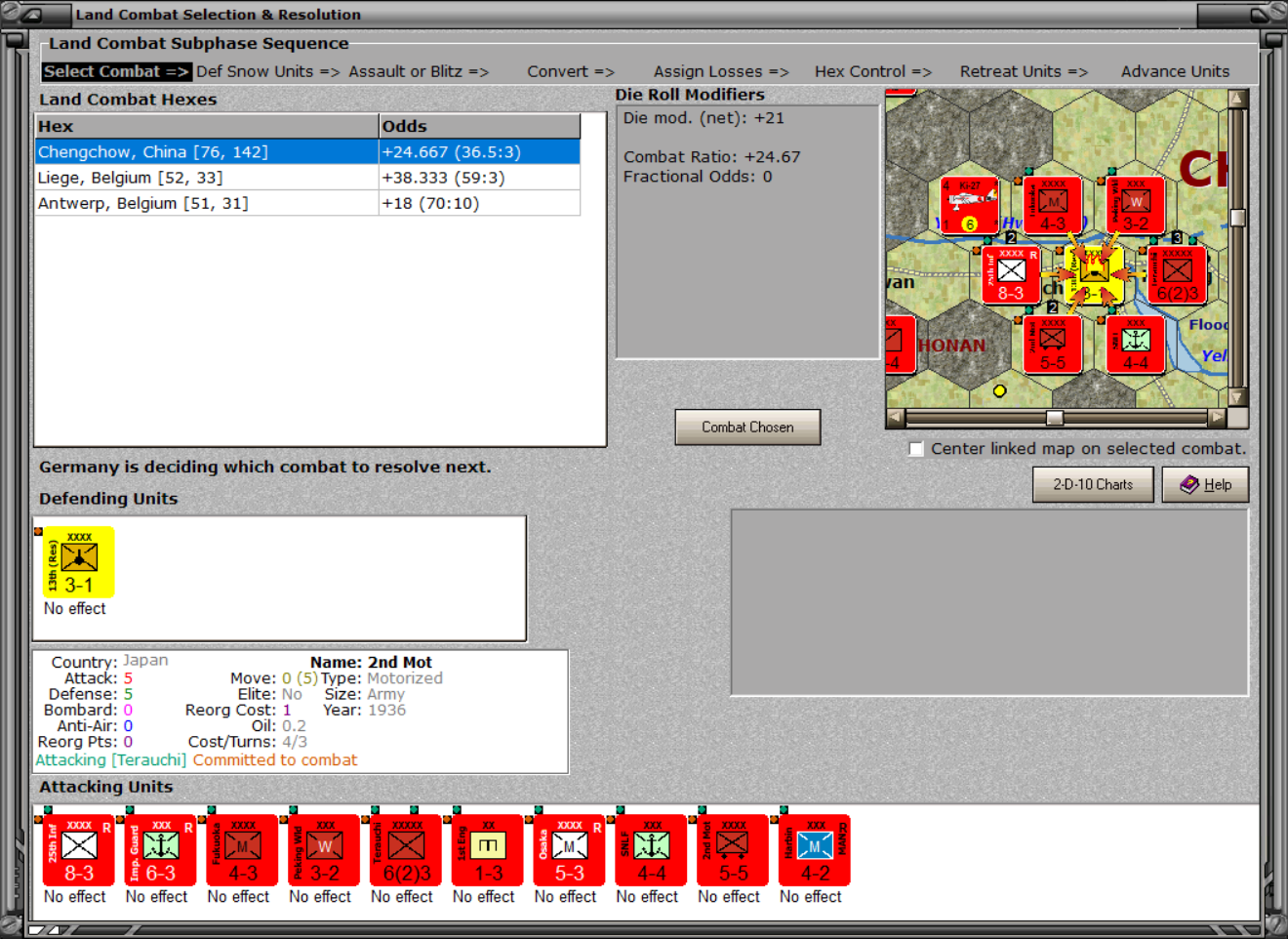Screen dimensions: 1288x939
Task: Select the Chengchow, China combat row
Action: click(307, 152)
